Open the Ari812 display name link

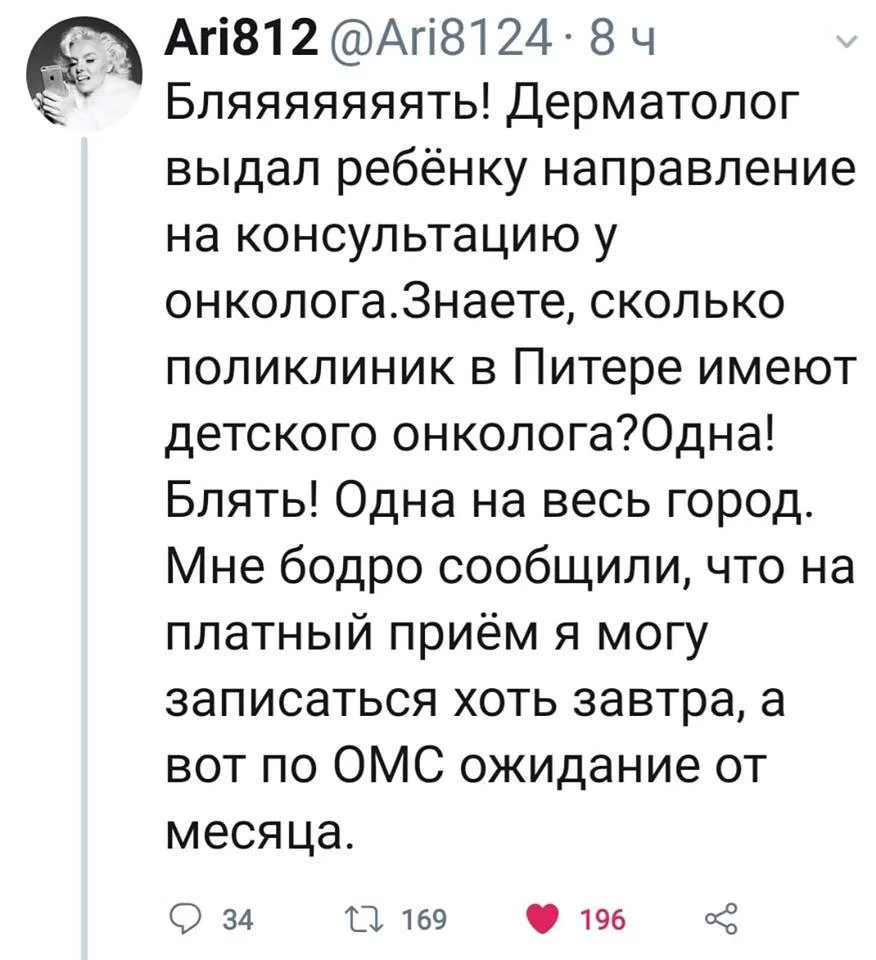(242, 41)
